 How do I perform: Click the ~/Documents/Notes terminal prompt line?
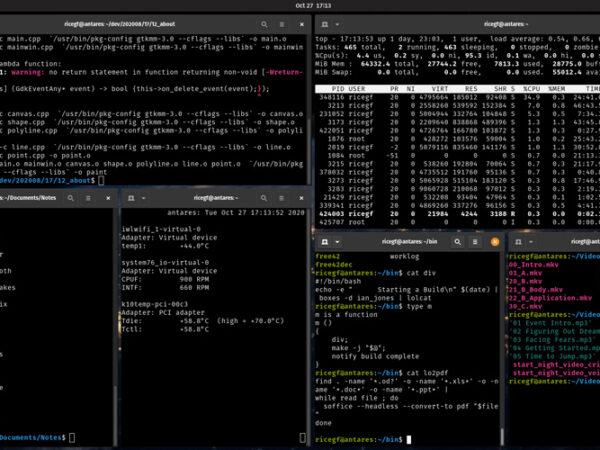[x=35, y=438]
